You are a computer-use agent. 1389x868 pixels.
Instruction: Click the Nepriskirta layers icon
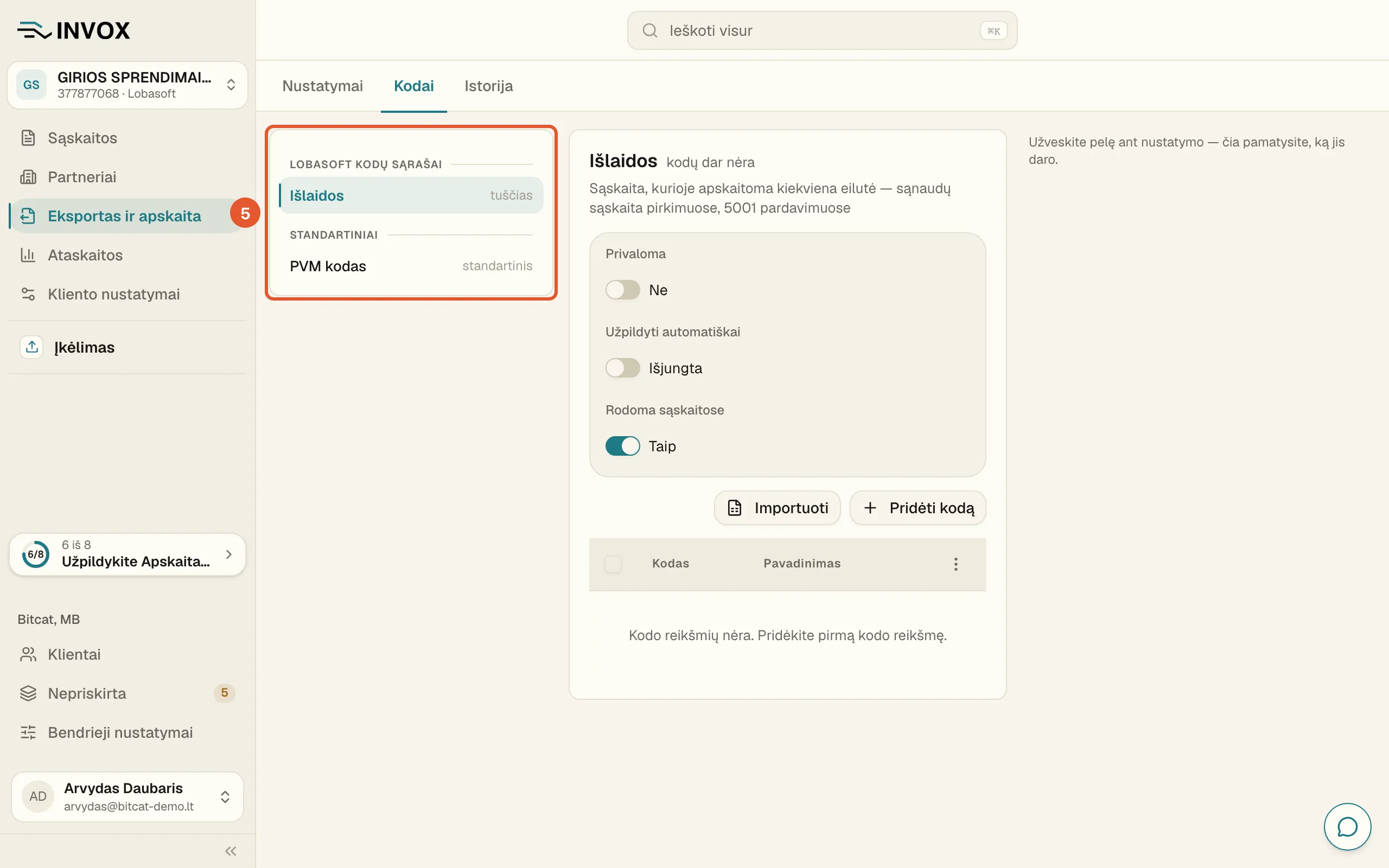click(x=28, y=693)
